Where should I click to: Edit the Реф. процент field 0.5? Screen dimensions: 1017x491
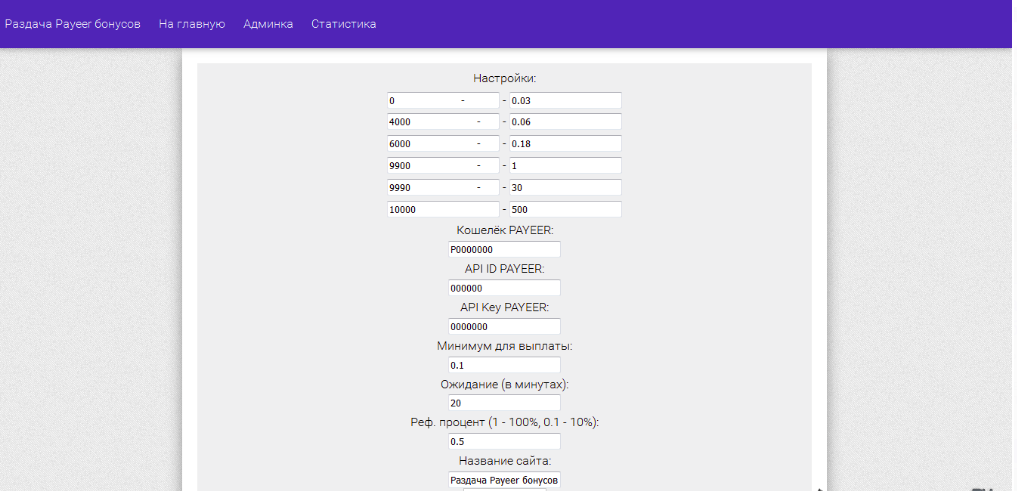click(505, 442)
